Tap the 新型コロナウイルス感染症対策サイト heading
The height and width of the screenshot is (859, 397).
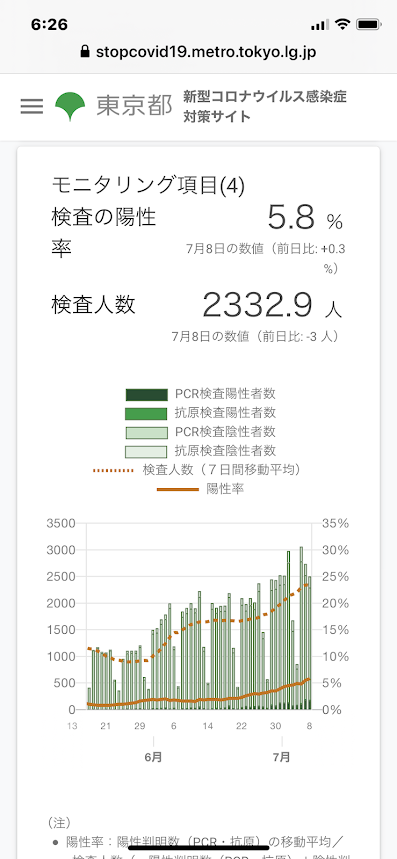265,107
